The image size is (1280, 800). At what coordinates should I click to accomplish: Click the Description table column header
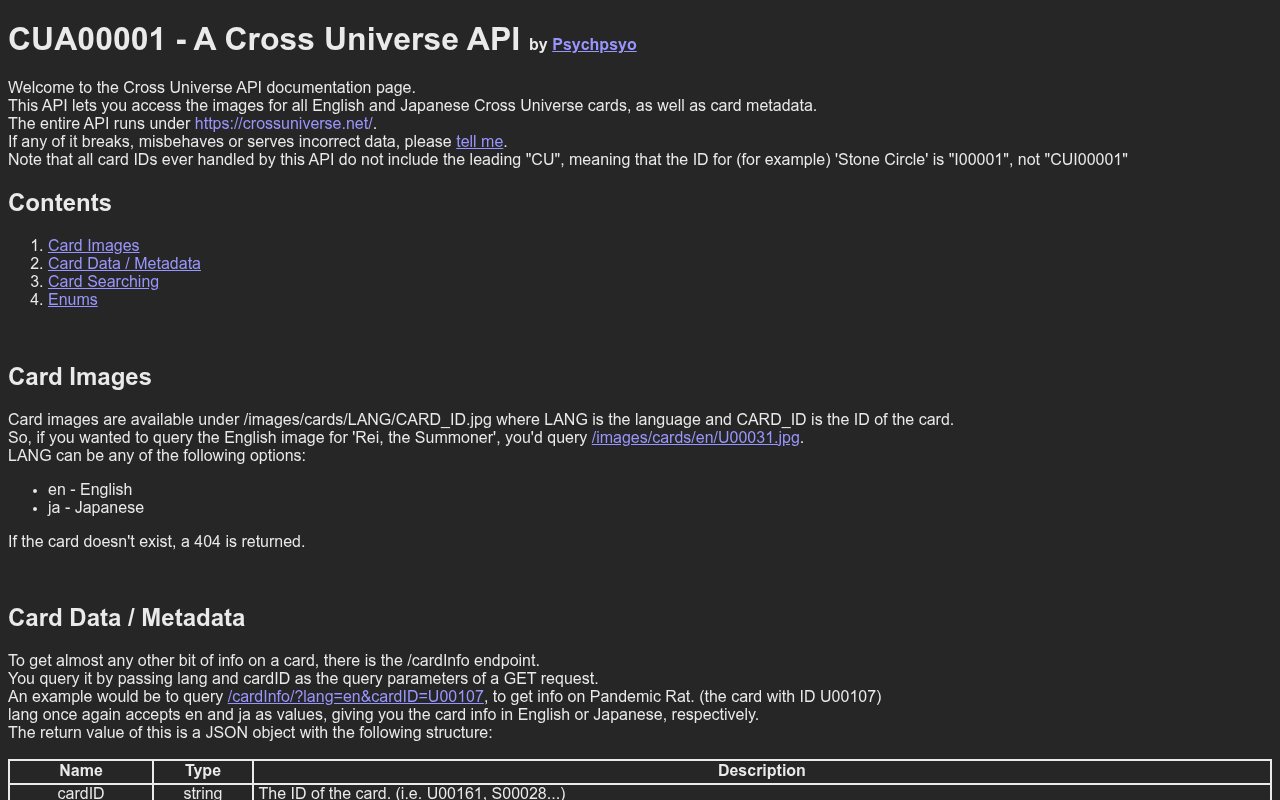761,771
